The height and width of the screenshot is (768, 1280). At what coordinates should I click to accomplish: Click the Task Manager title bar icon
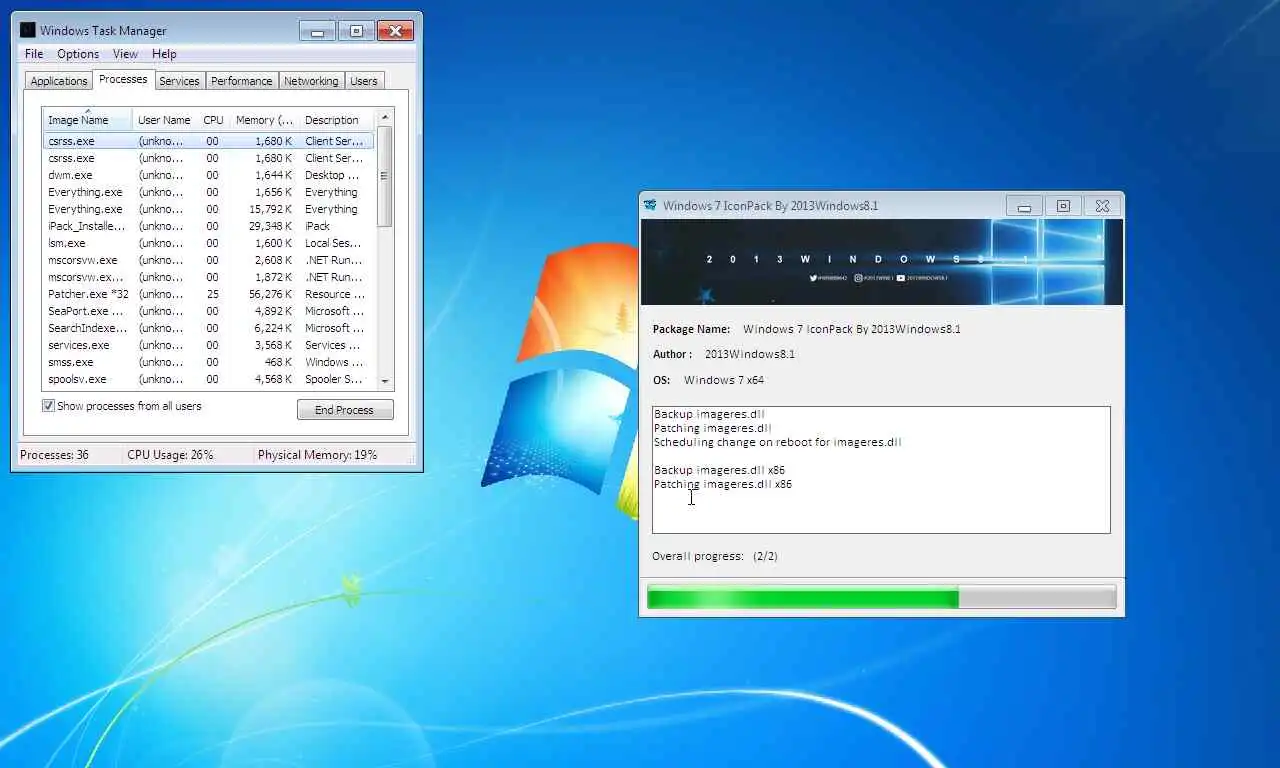(x=28, y=30)
